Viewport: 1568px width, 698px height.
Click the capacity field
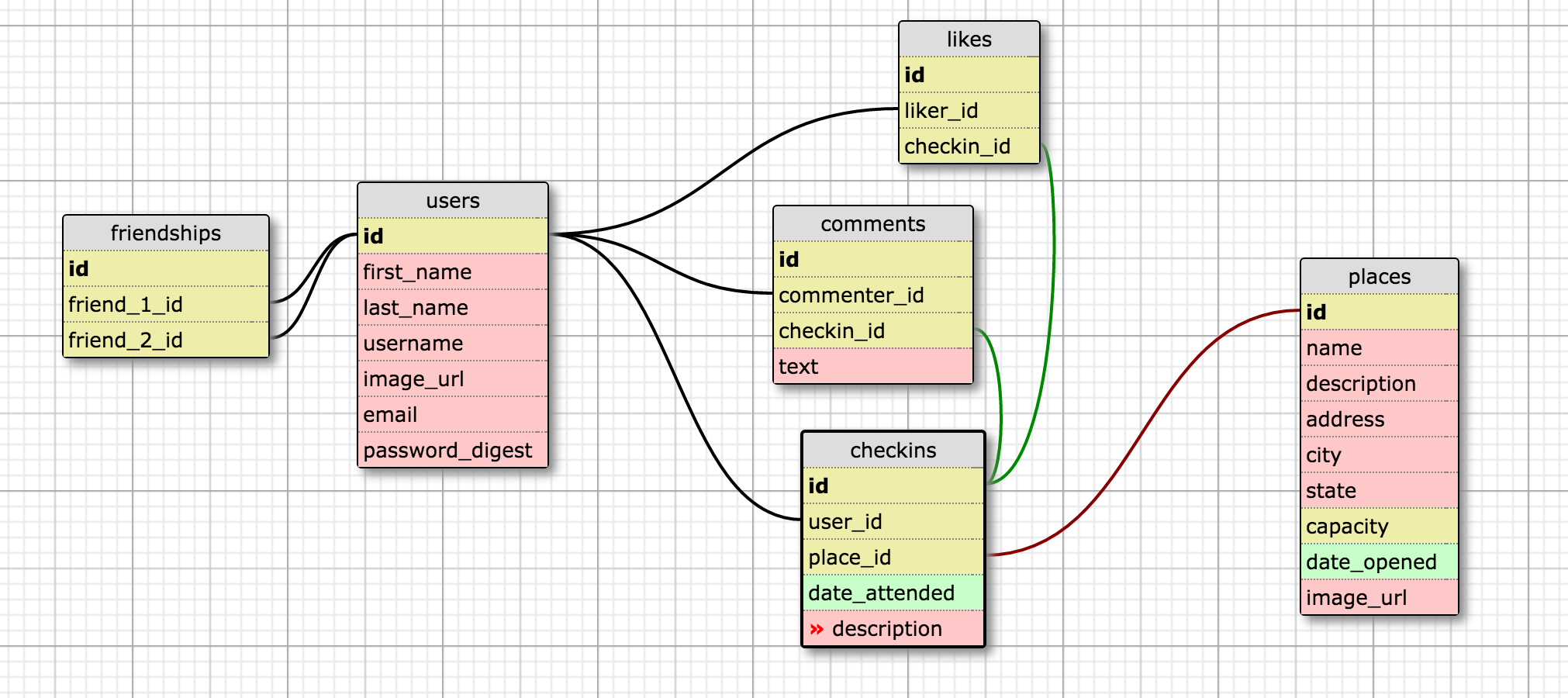[1380, 527]
